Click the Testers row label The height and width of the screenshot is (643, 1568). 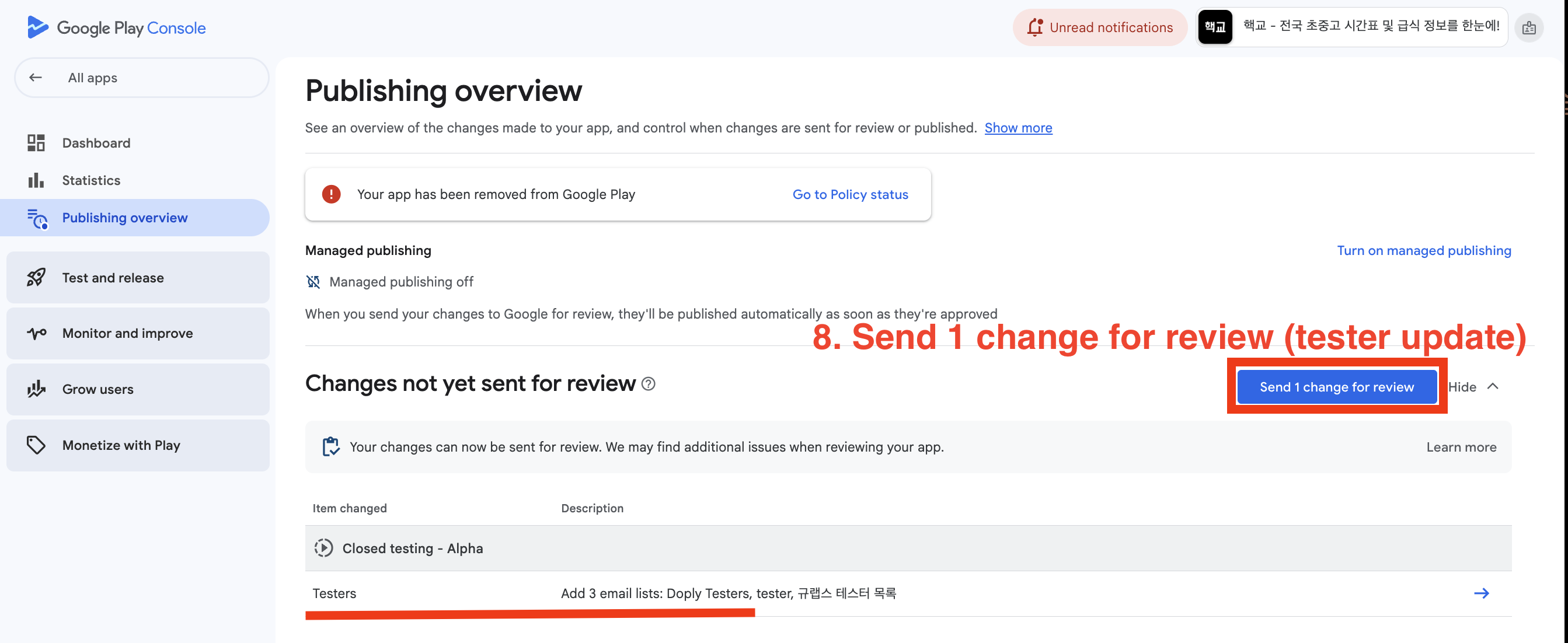(334, 593)
